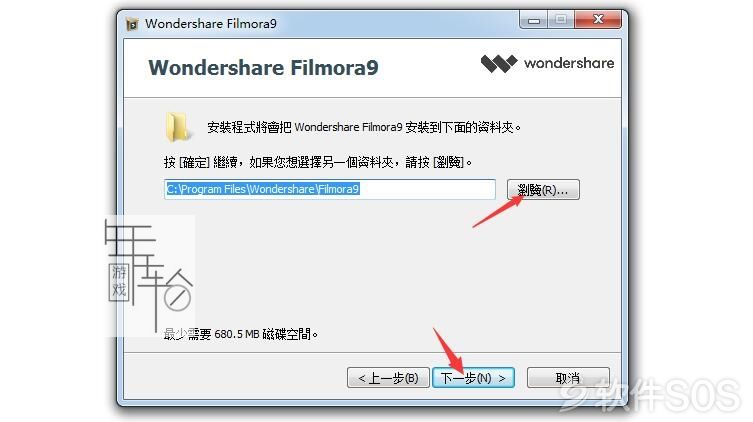Close the Filmora9 installer with the red X
This screenshot has height=422, width=753.
[598, 20]
